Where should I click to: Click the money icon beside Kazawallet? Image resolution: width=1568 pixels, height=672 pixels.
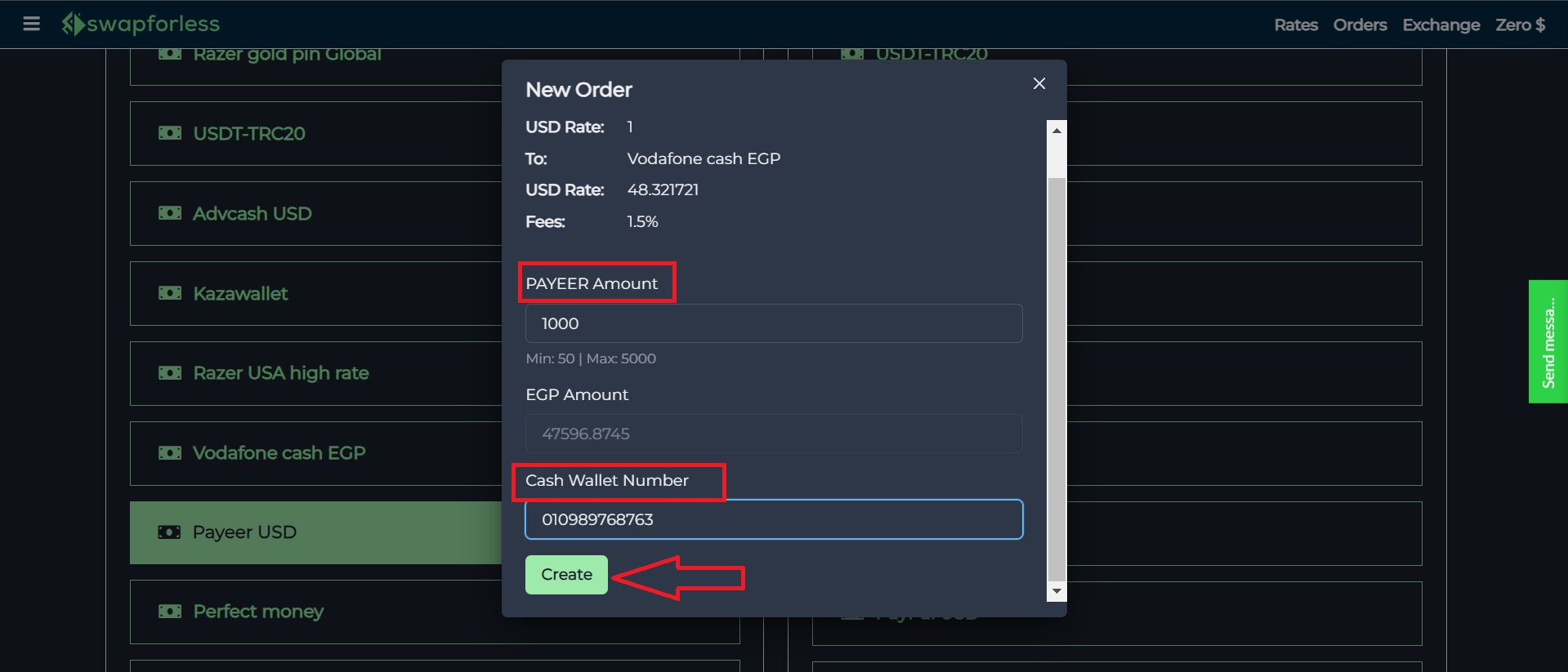170,293
